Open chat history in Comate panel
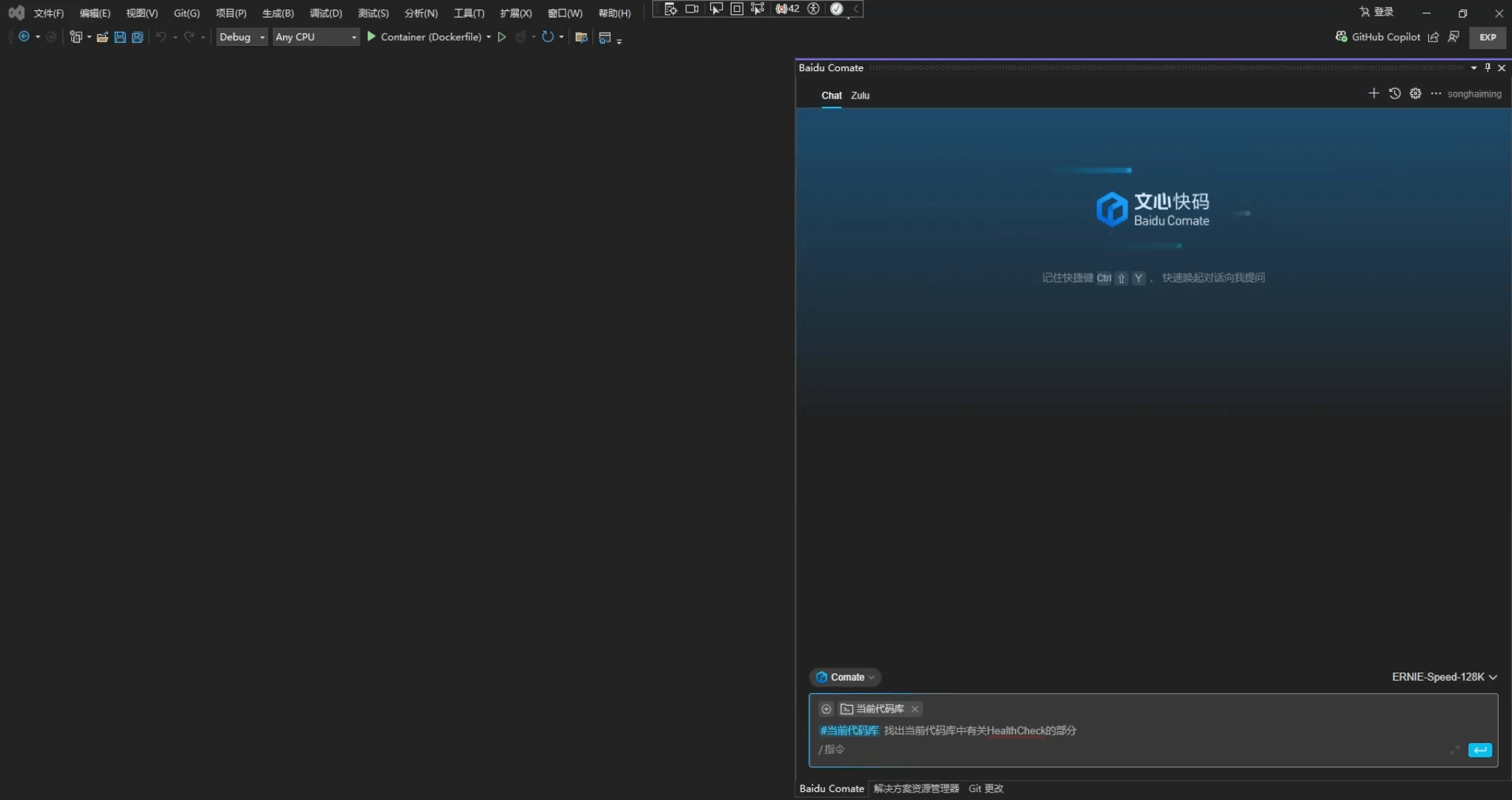This screenshot has height=800, width=1512. (x=1394, y=93)
